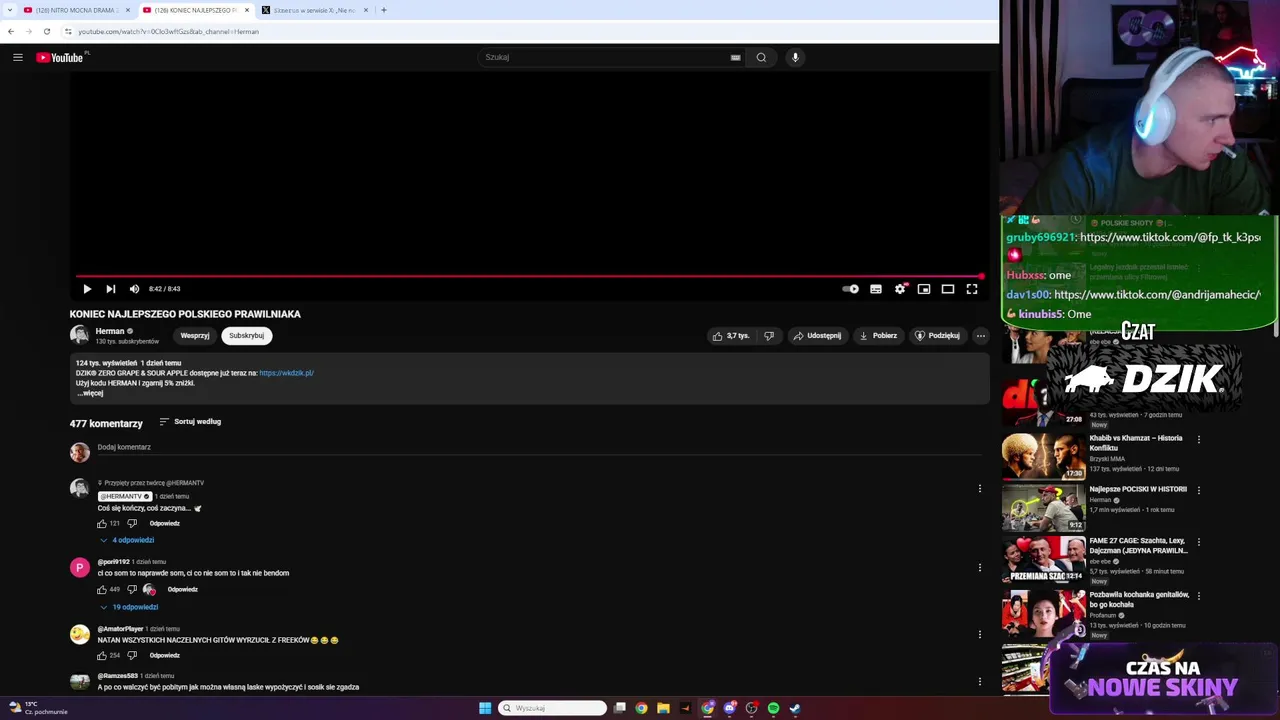Play the video

pyautogui.click(x=87, y=289)
